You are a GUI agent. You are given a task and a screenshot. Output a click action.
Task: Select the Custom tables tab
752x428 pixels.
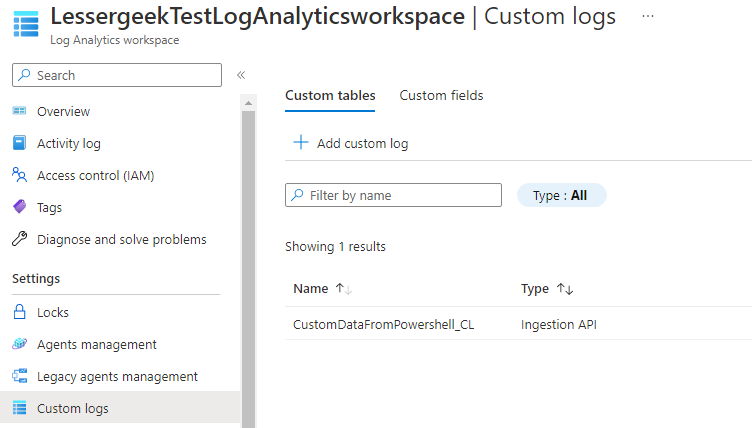330,95
